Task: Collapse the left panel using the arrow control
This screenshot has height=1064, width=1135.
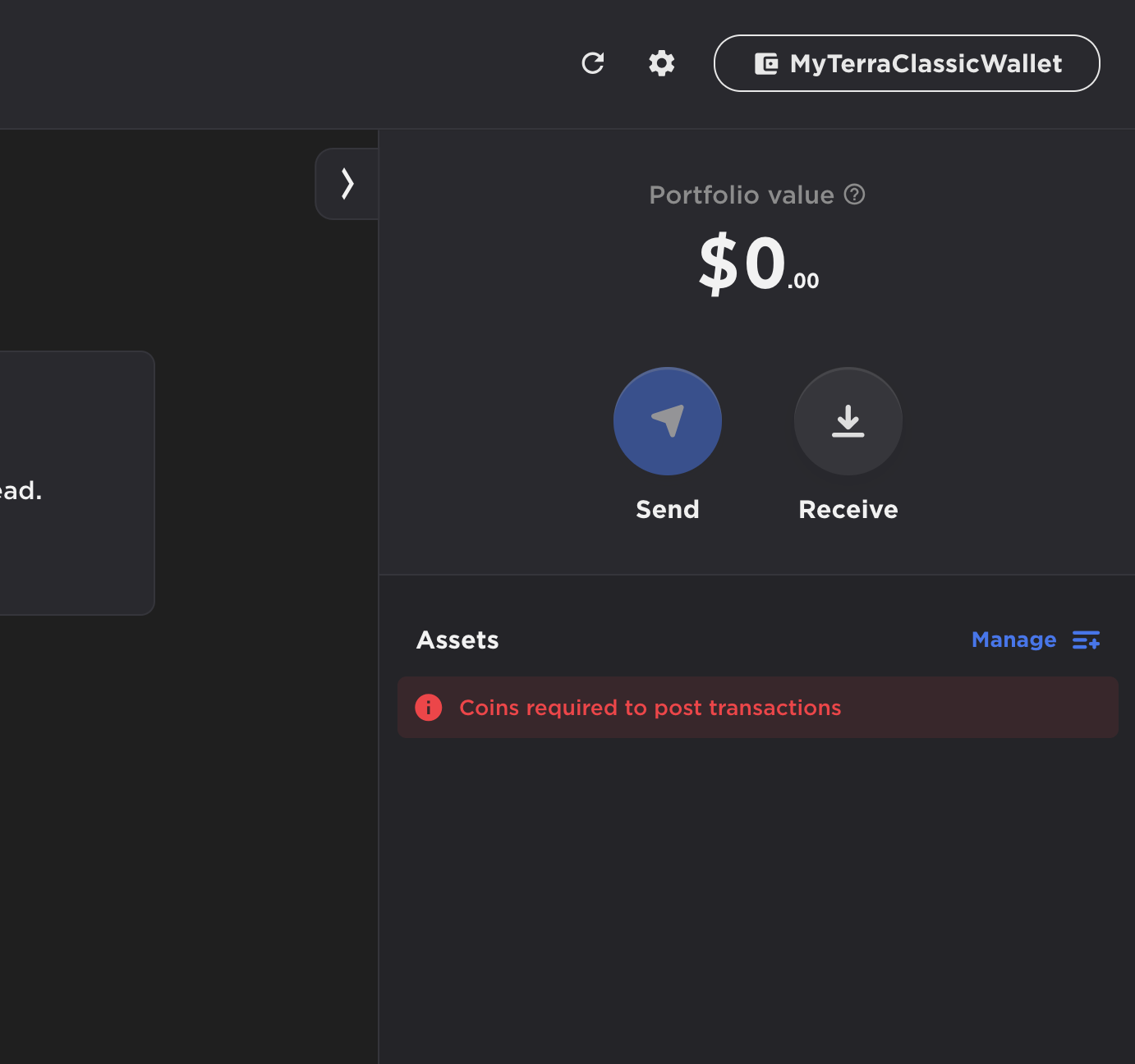Action: pos(346,184)
